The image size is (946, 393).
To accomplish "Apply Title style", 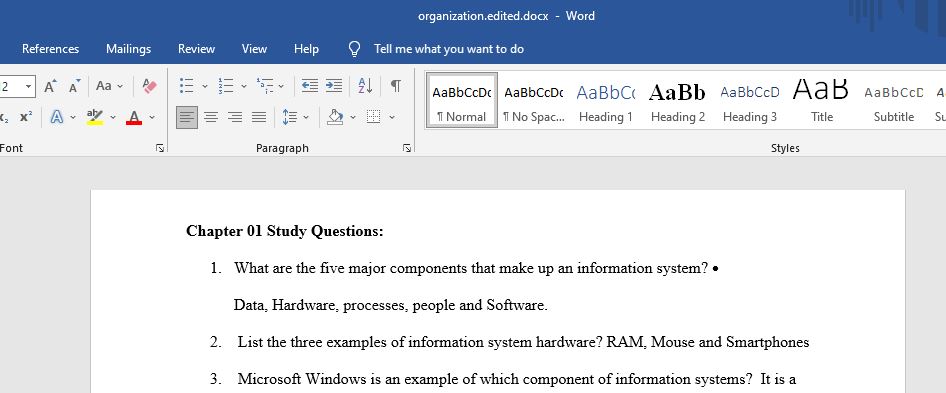I will [x=822, y=101].
